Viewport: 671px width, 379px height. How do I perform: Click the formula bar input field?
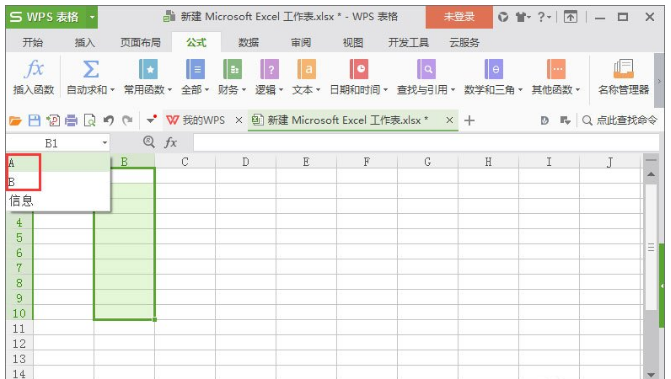pyautogui.click(x=426, y=142)
